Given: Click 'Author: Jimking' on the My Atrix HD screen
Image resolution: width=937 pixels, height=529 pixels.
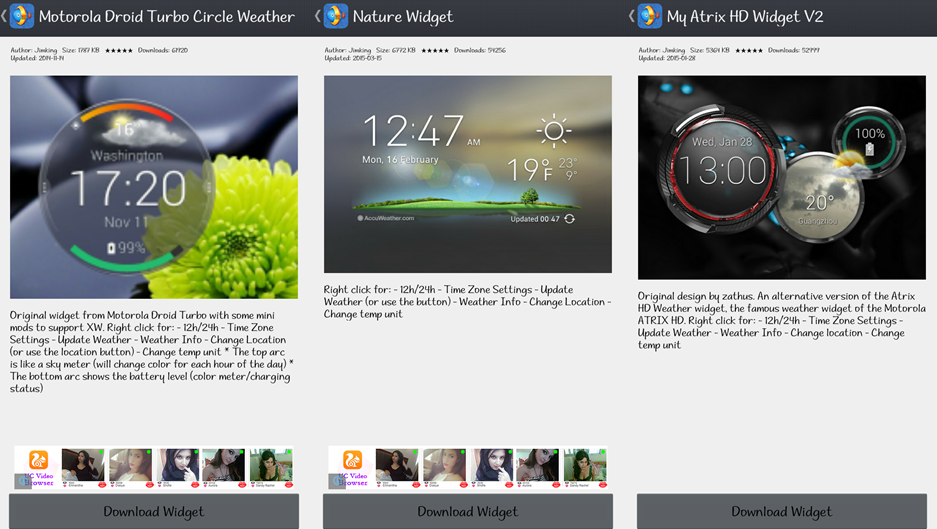Looking at the screenshot, I should pyautogui.click(x=662, y=50).
